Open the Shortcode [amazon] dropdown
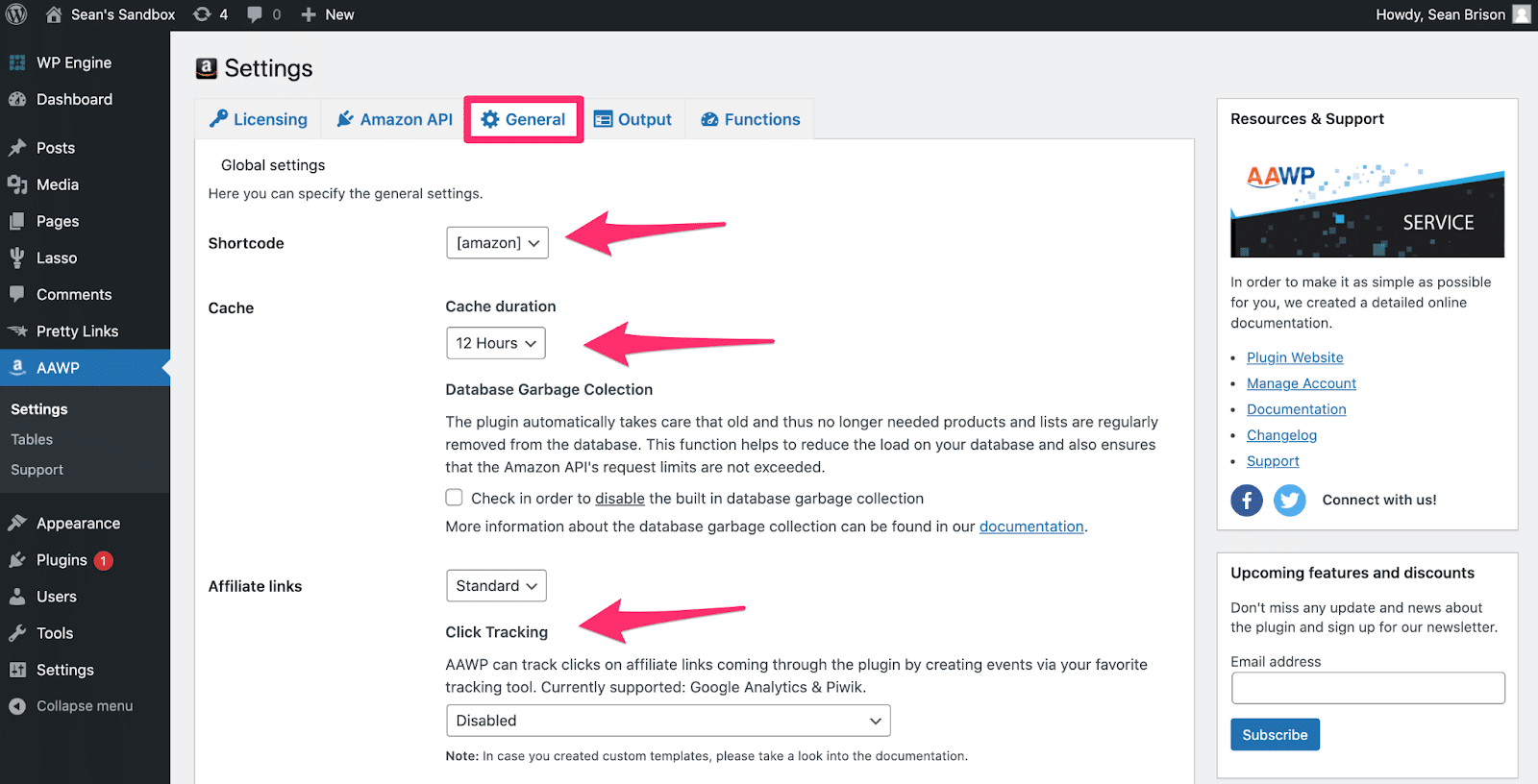 [497, 243]
